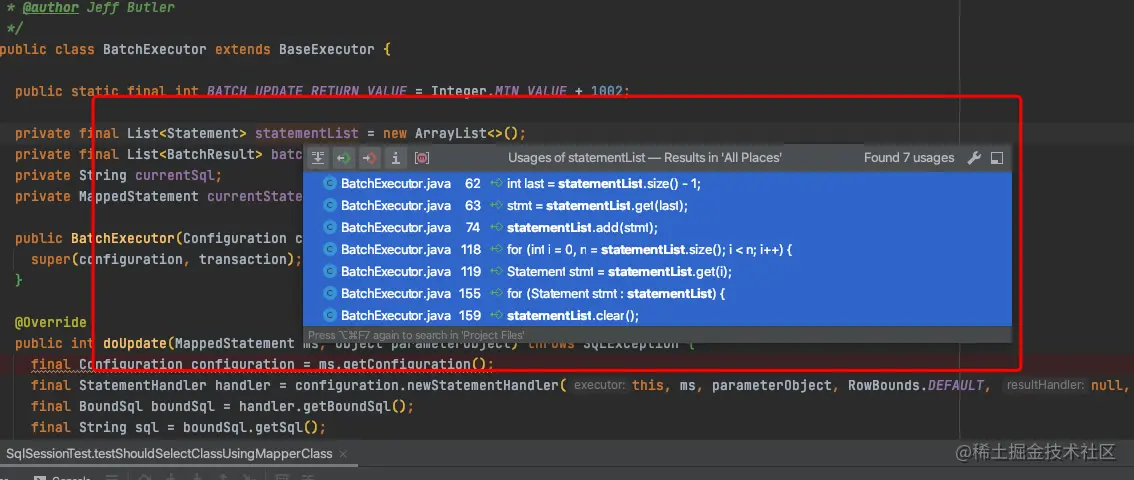The width and height of the screenshot is (1134, 480).
Task: Select usage statementList.add(stmt) at line 74
Action: click(x=657, y=228)
